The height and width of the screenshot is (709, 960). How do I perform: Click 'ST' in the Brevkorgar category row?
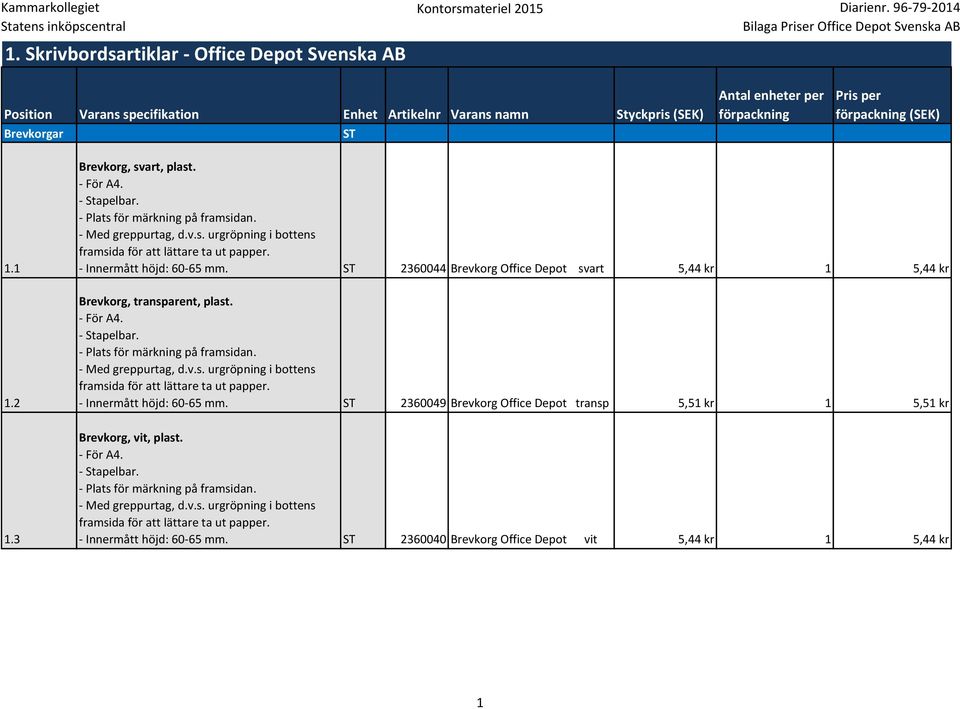[349, 133]
